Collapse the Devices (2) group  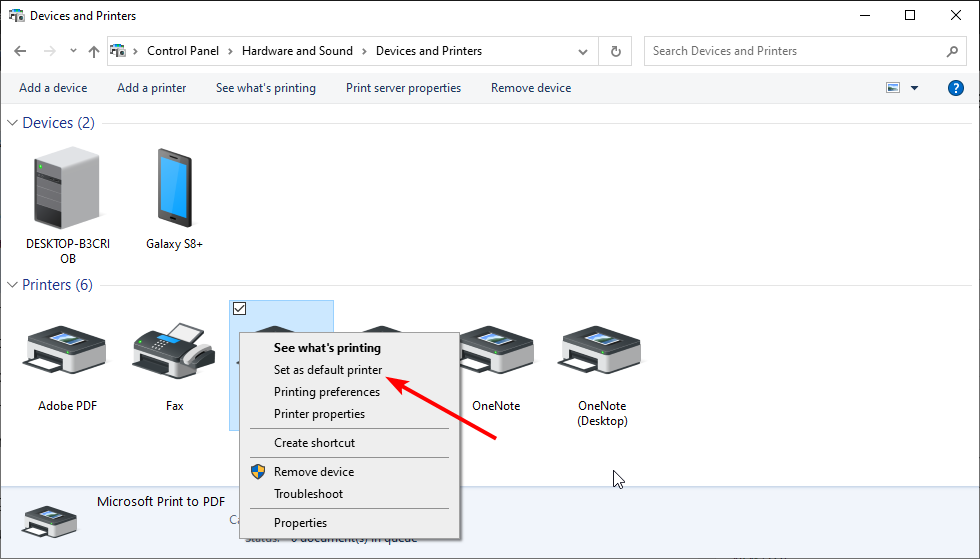point(13,123)
